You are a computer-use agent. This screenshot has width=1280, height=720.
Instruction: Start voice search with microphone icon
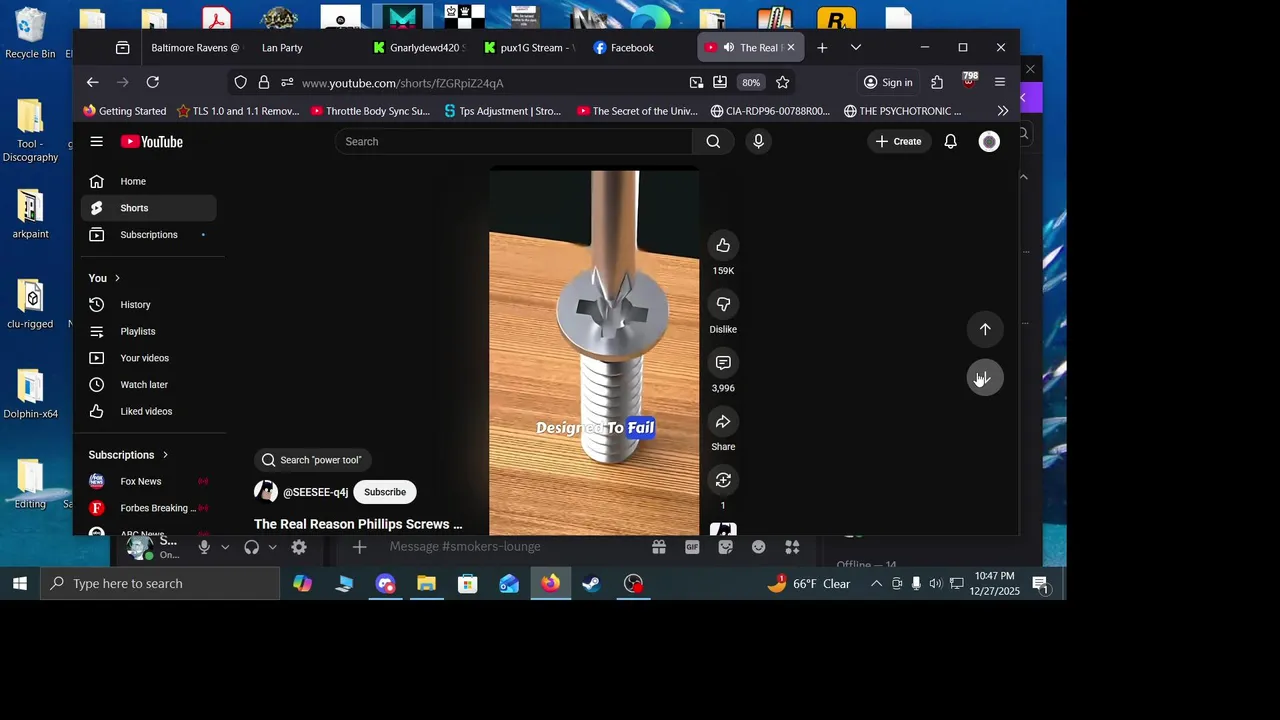pyautogui.click(x=758, y=142)
